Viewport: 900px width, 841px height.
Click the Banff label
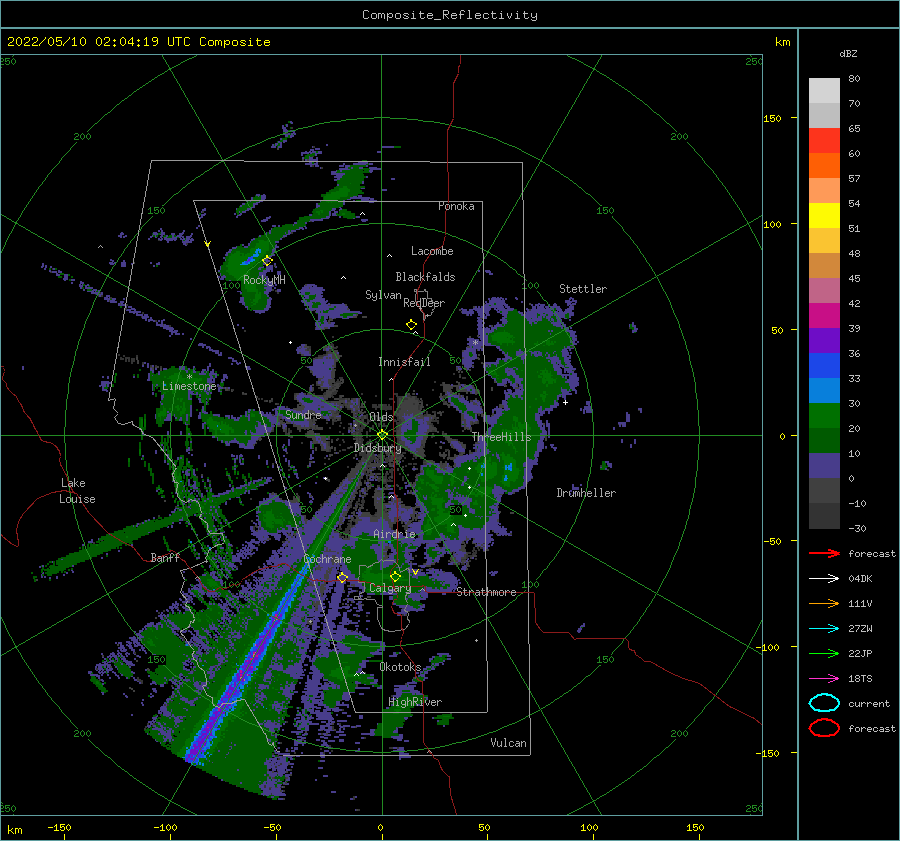[165, 558]
